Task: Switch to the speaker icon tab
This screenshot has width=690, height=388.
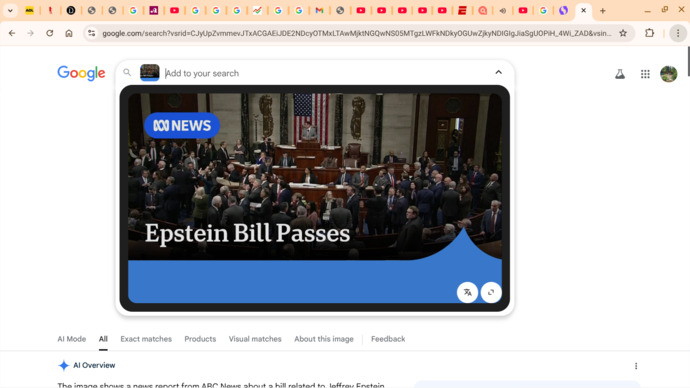Action: click(503, 11)
